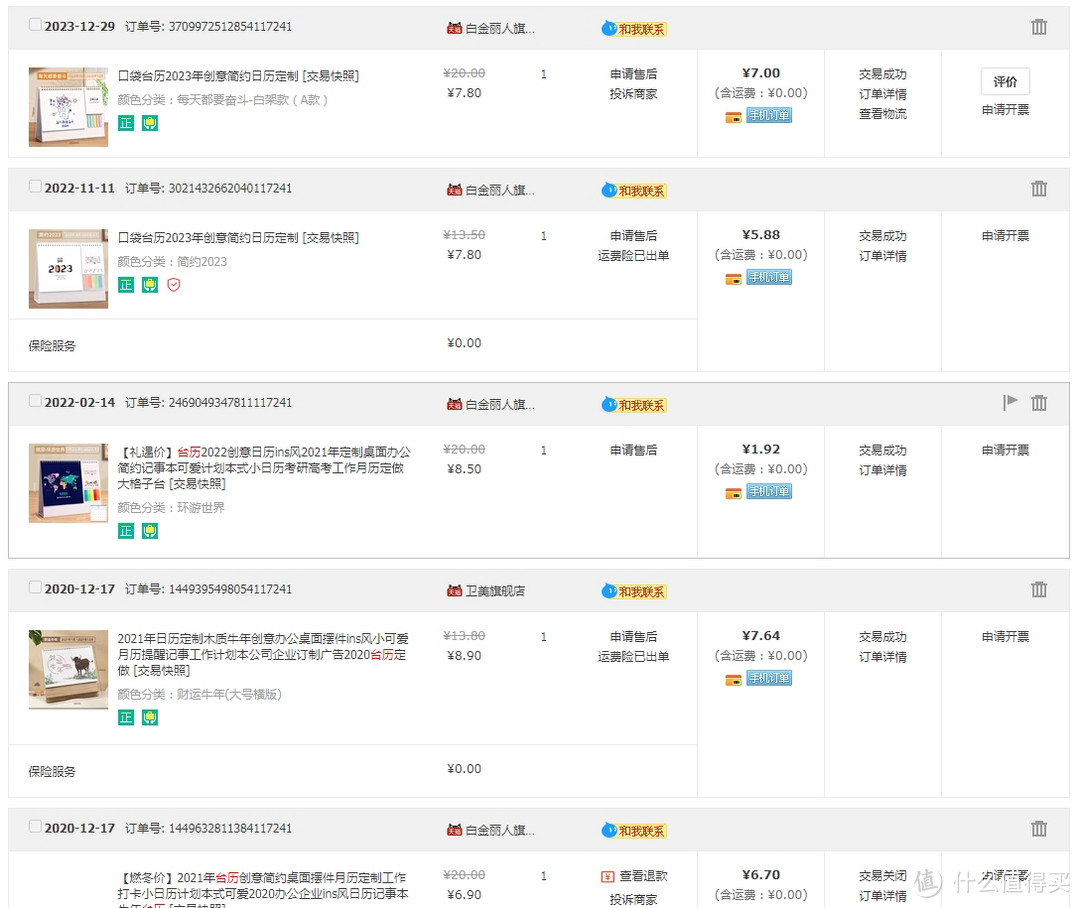Click 交易关闭 status on ¥6.70 order

[882, 876]
